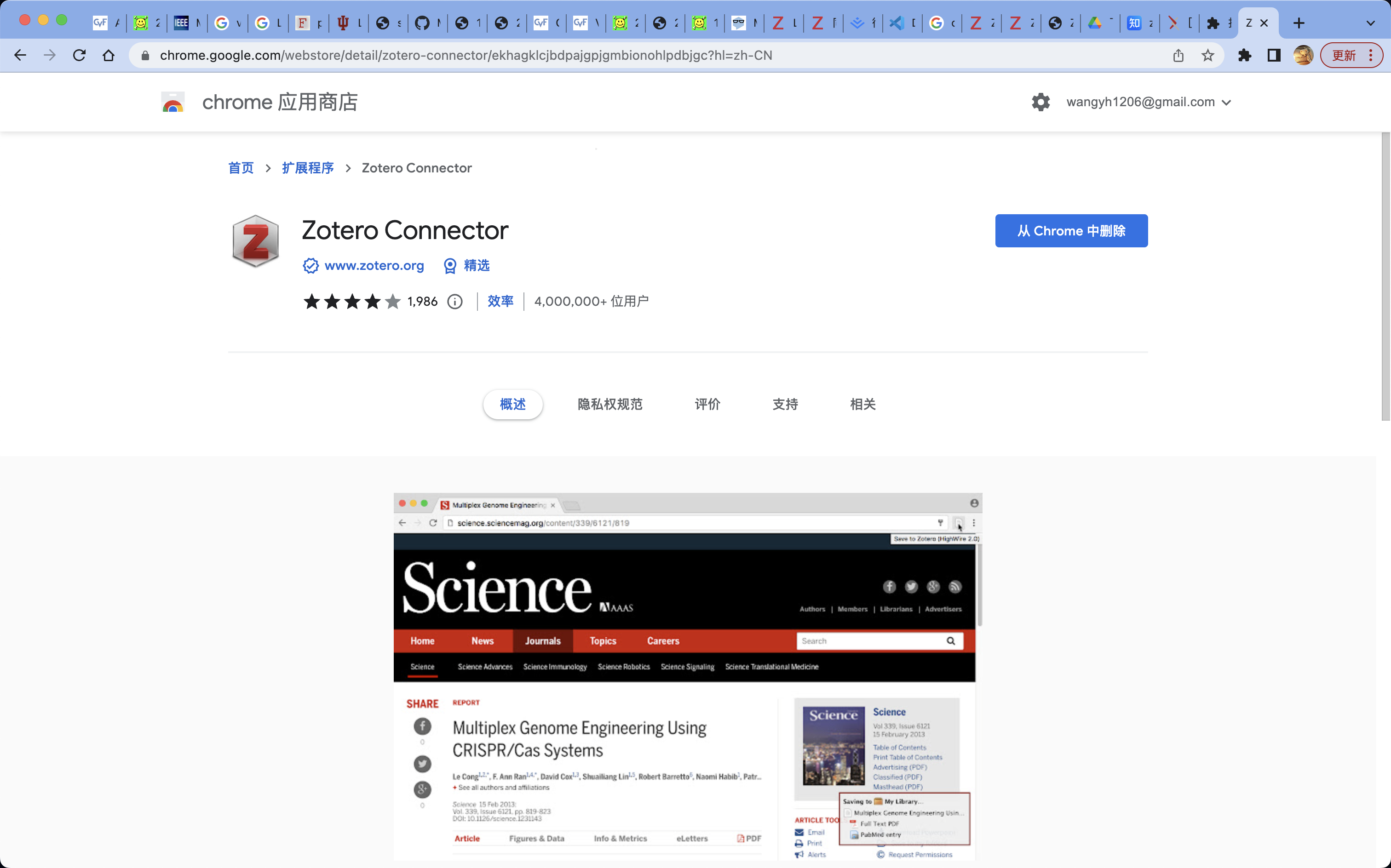Open the side panel icon
The image size is (1391, 868).
[1274, 55]
